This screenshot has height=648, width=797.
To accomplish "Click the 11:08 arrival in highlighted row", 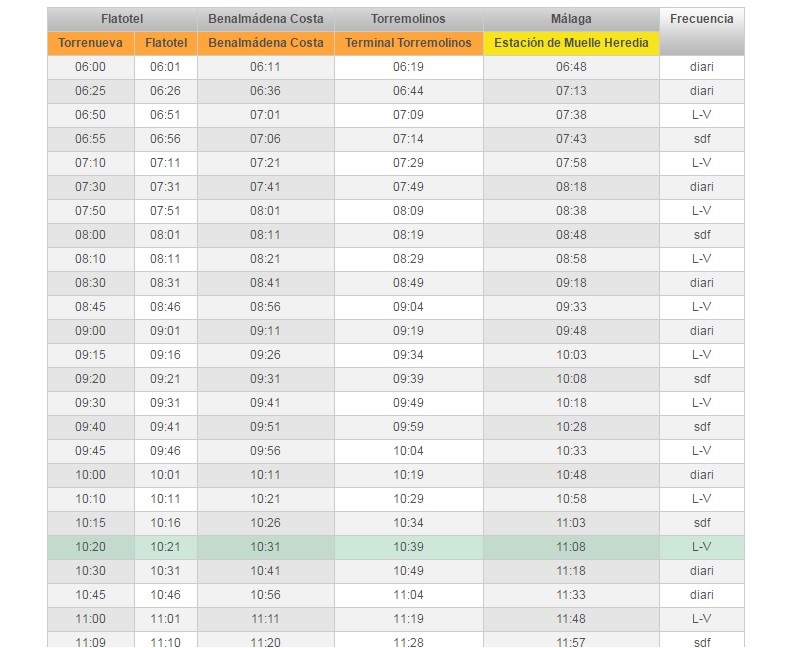I will (x=571, y=547).
